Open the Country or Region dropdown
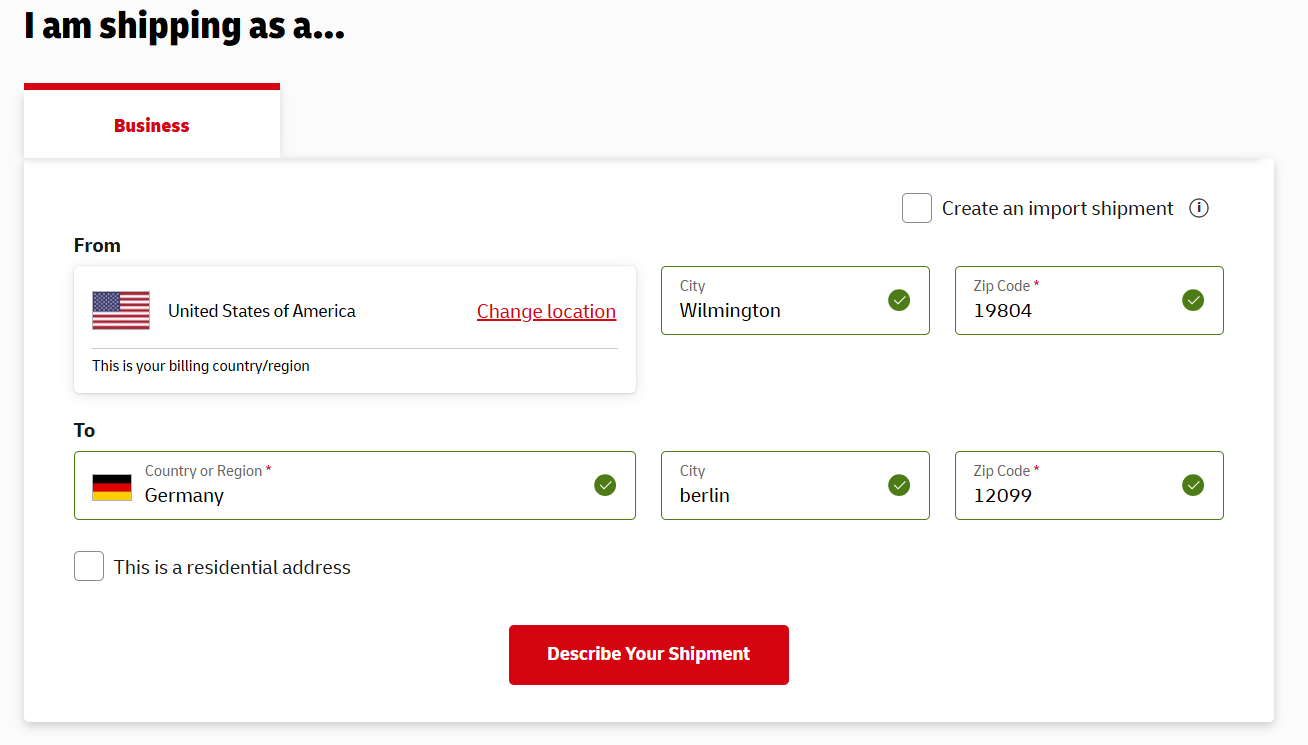 pos(360,486)
